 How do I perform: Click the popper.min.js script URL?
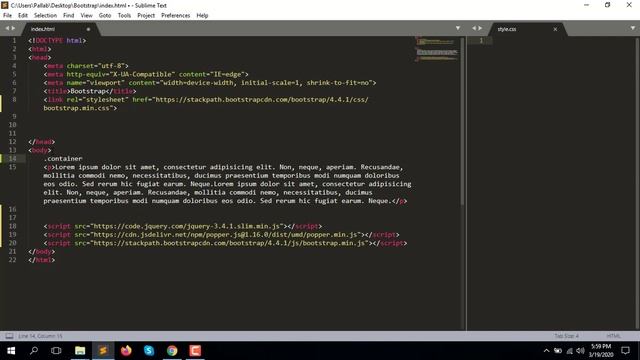[x=226, y=235]
